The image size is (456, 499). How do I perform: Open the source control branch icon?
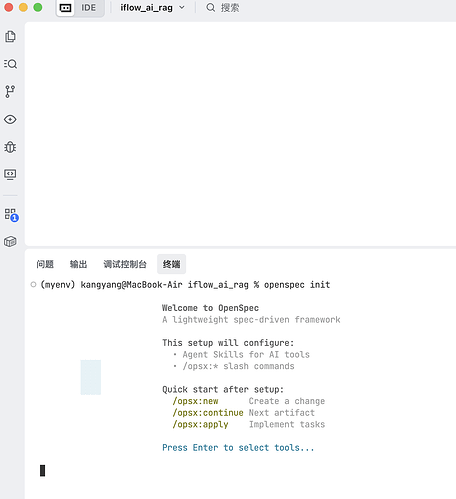10,91
